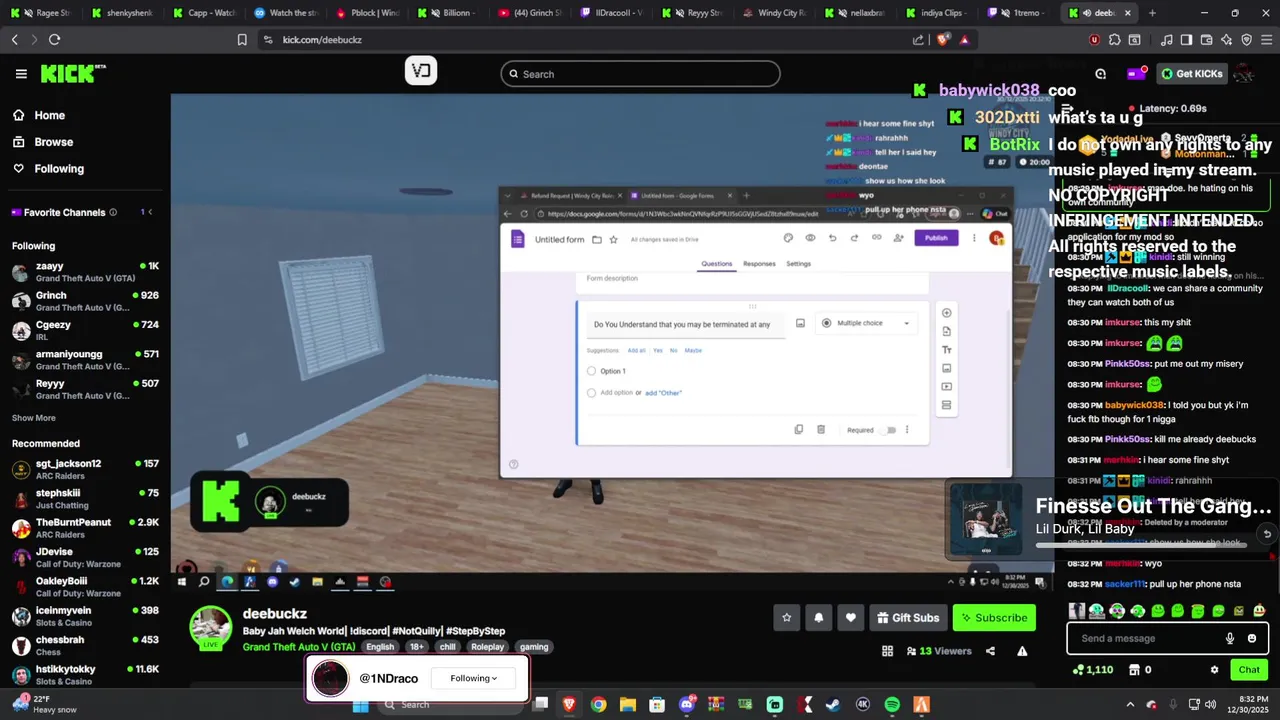Click the bookmark icon in address bar
Viewport: 1280px width, 720px height.
point(242,40)
